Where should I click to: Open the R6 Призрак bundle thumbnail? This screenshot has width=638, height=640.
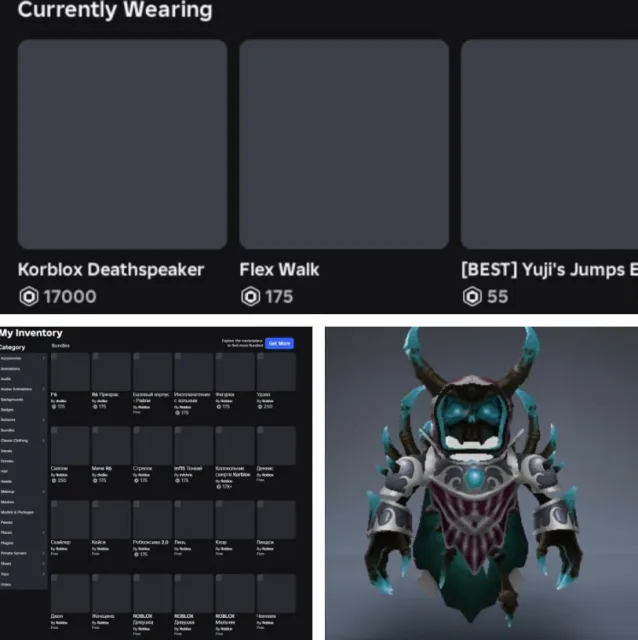click(x=111, y=372)
